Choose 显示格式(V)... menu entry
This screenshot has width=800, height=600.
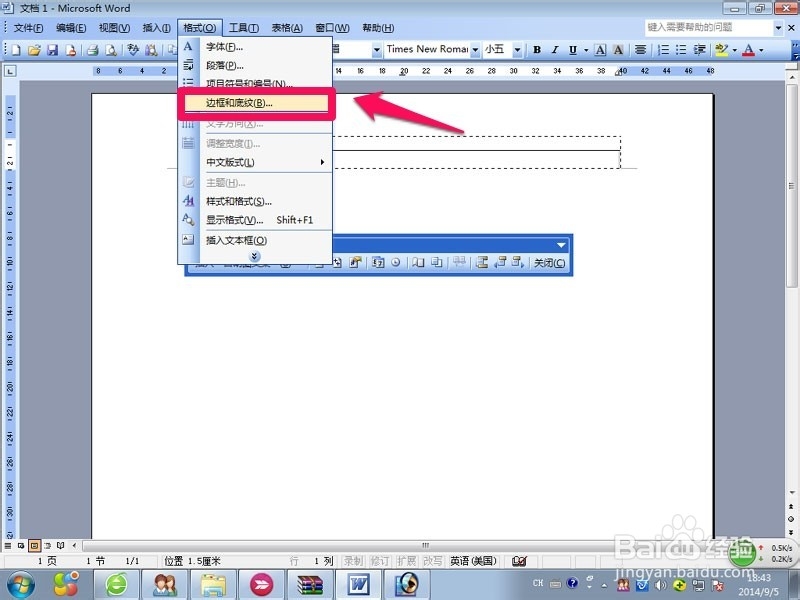point(255,220)
